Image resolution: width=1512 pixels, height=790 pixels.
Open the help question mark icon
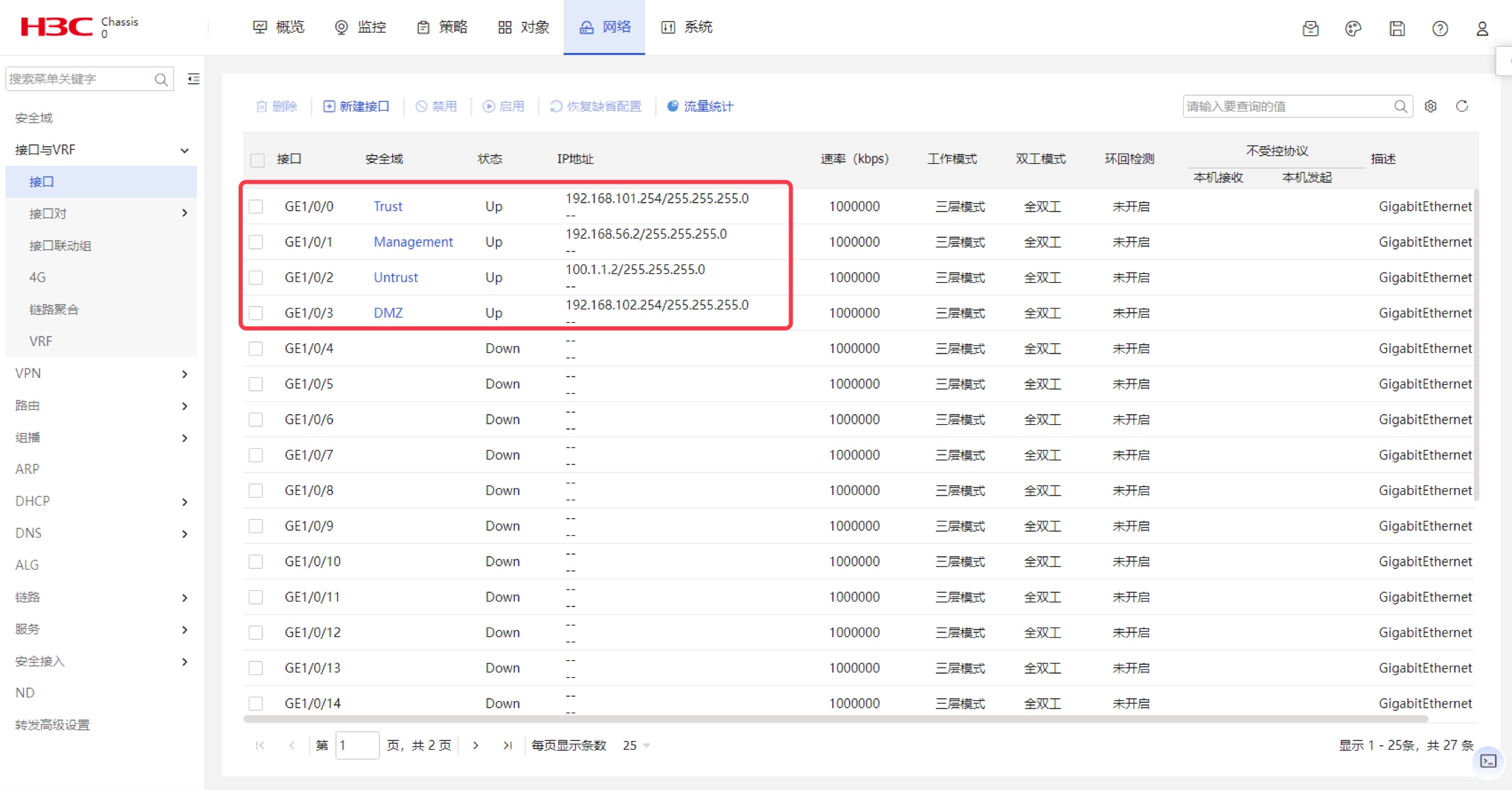(x=1439, y=29)
